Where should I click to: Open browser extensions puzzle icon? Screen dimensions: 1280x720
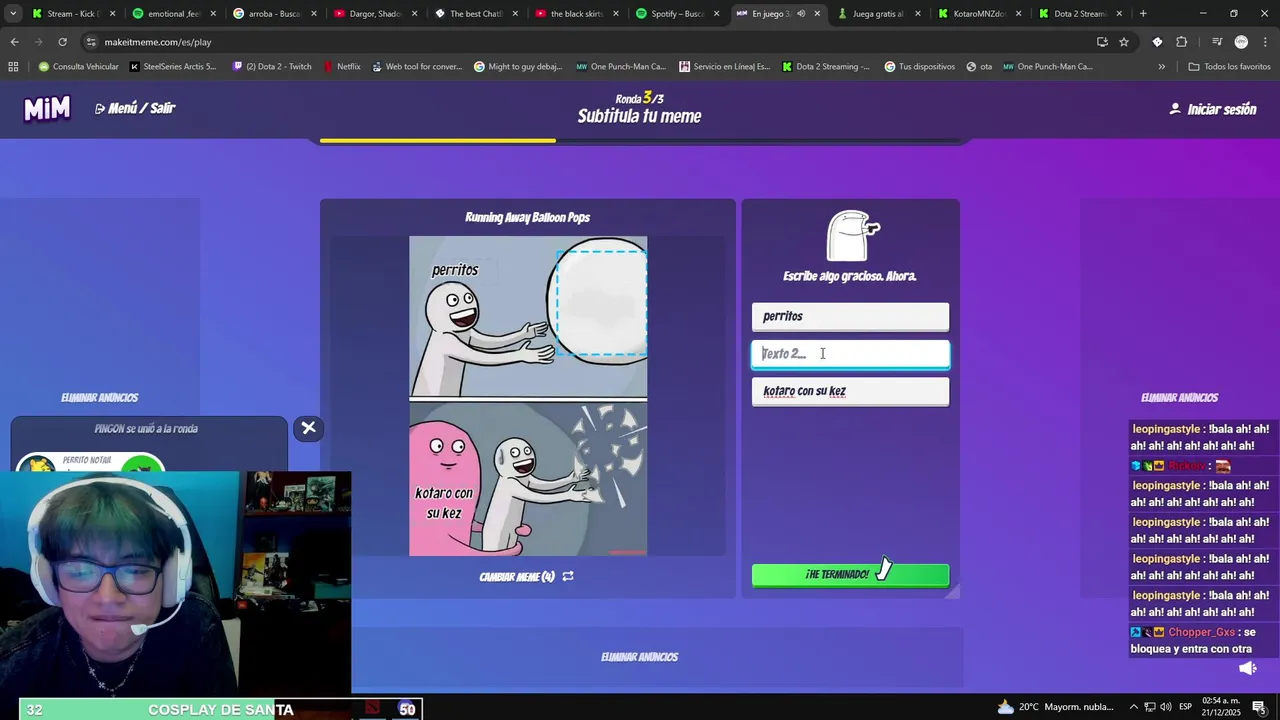tap(1181, 42)
